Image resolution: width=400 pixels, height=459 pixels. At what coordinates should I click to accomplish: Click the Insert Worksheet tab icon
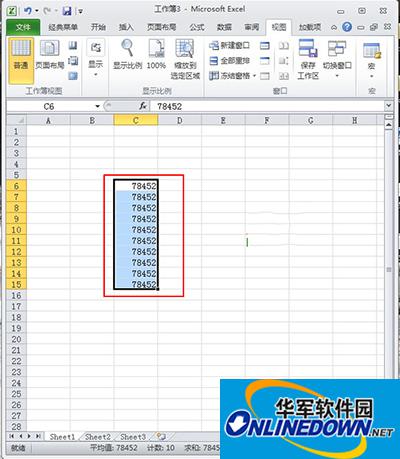point(161,436)
